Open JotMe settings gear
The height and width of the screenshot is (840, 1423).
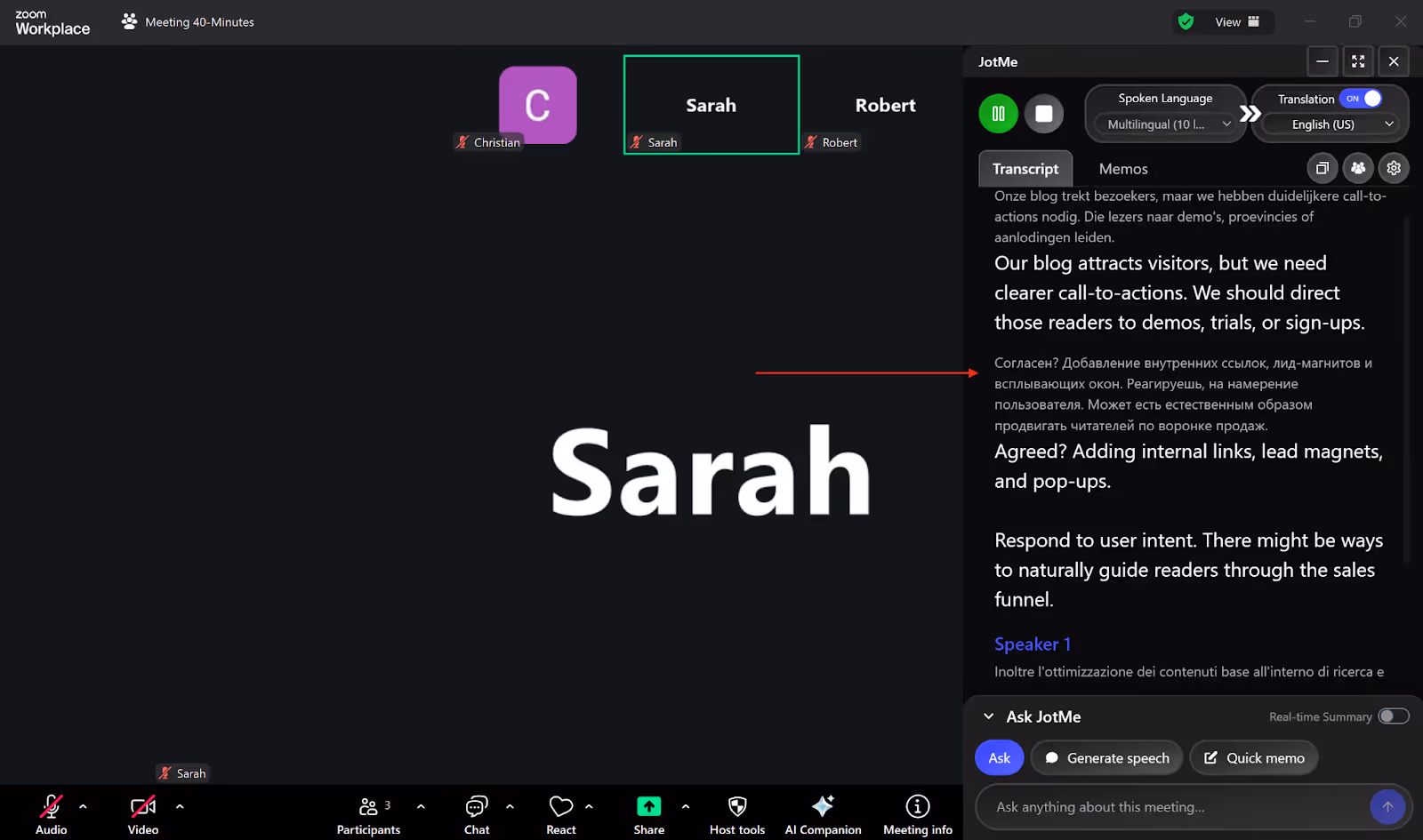tap(1394, 168)
